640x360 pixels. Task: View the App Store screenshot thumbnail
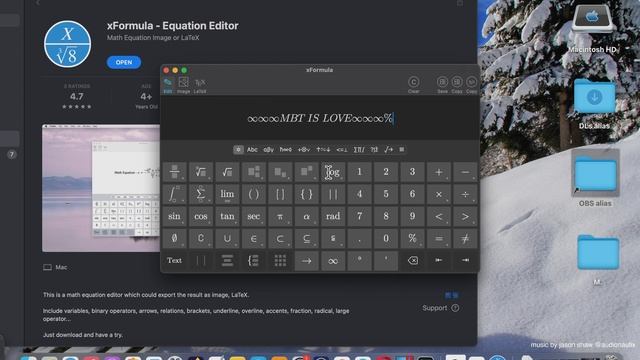click(101, 189)
